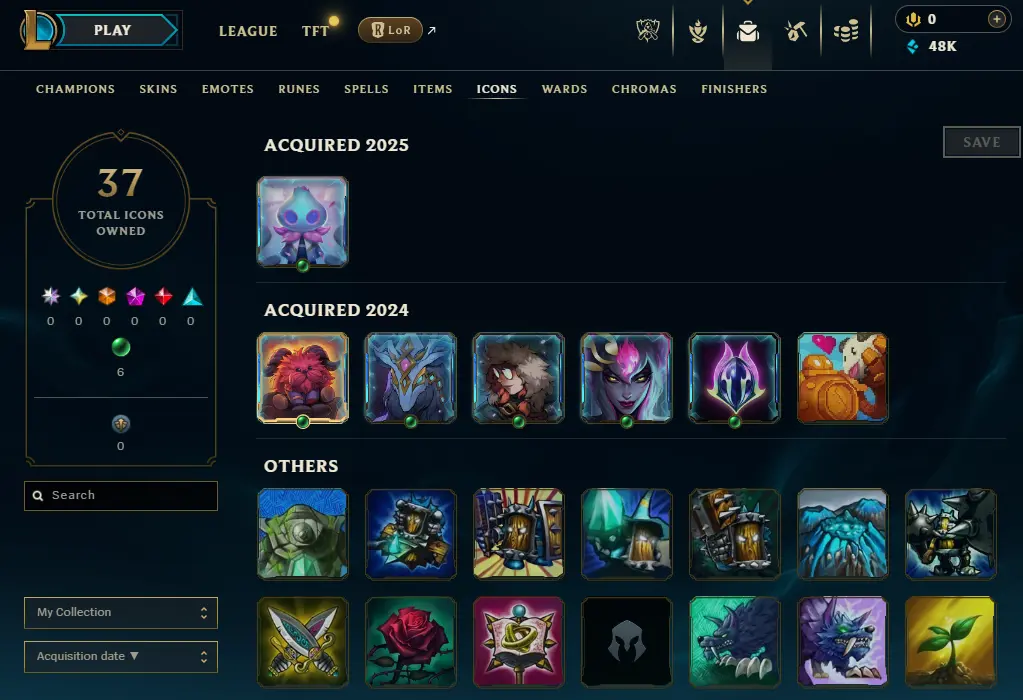The width and height of the screenshot is (1023, 700).
Task: Select the cyan triangle rarity gem filter
Action: 192,297
